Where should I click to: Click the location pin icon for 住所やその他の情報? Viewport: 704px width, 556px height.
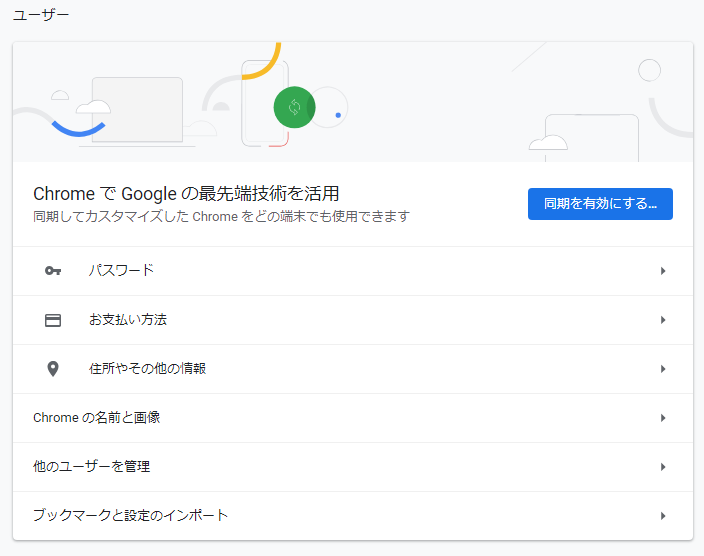[53, 369]
